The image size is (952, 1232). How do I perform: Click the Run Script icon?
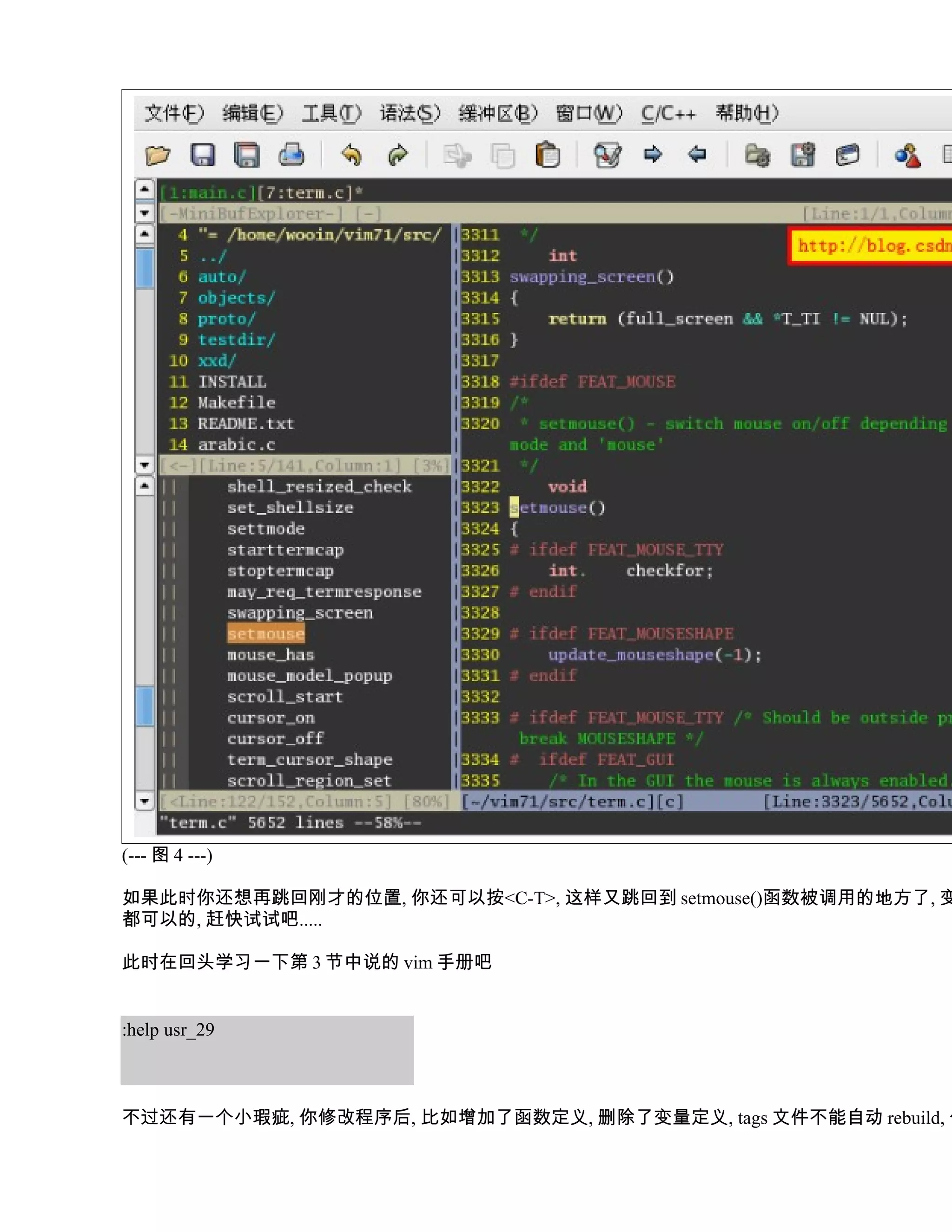point(847,154)
